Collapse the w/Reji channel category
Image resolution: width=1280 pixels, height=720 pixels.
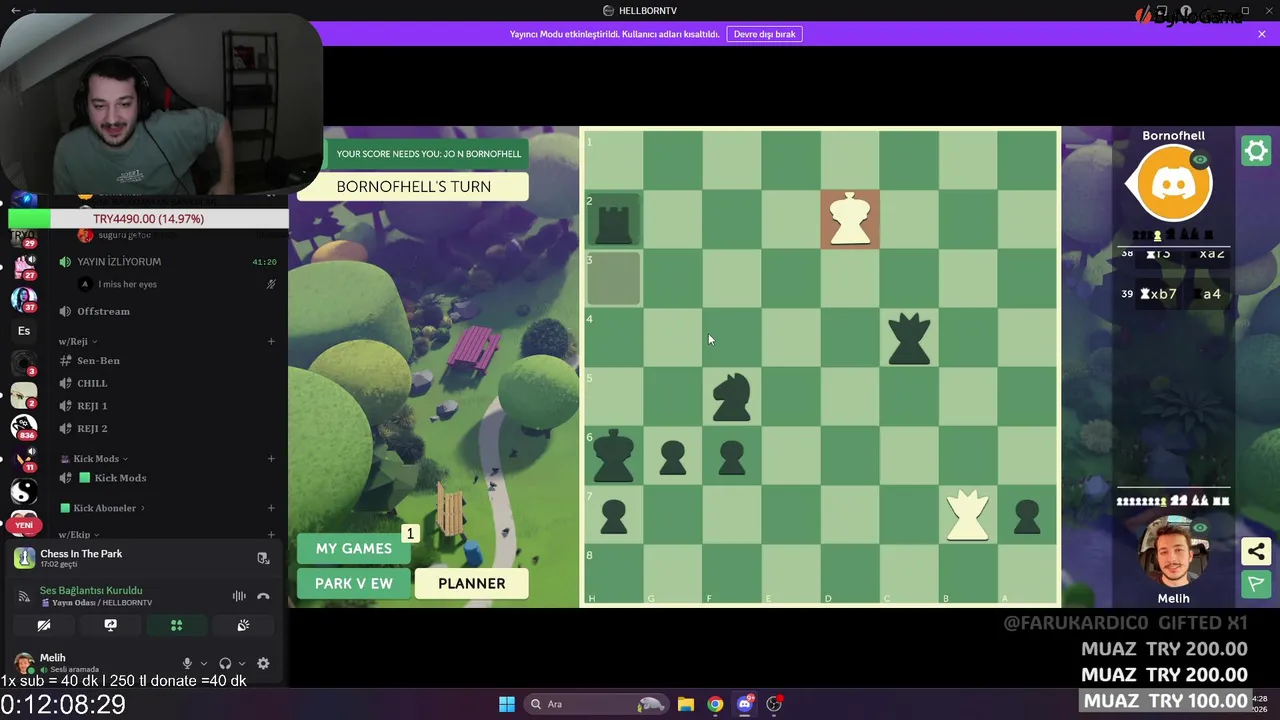78,341
